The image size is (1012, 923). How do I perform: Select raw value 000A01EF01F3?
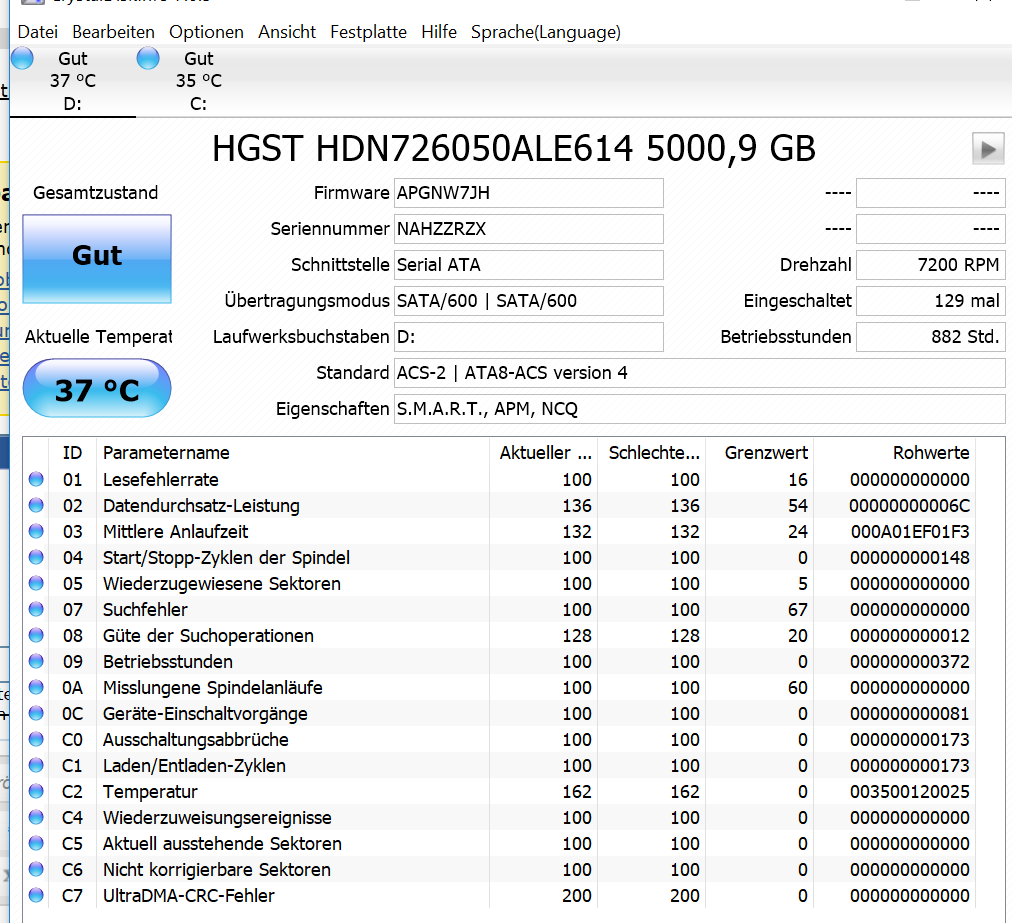(910, 532)
